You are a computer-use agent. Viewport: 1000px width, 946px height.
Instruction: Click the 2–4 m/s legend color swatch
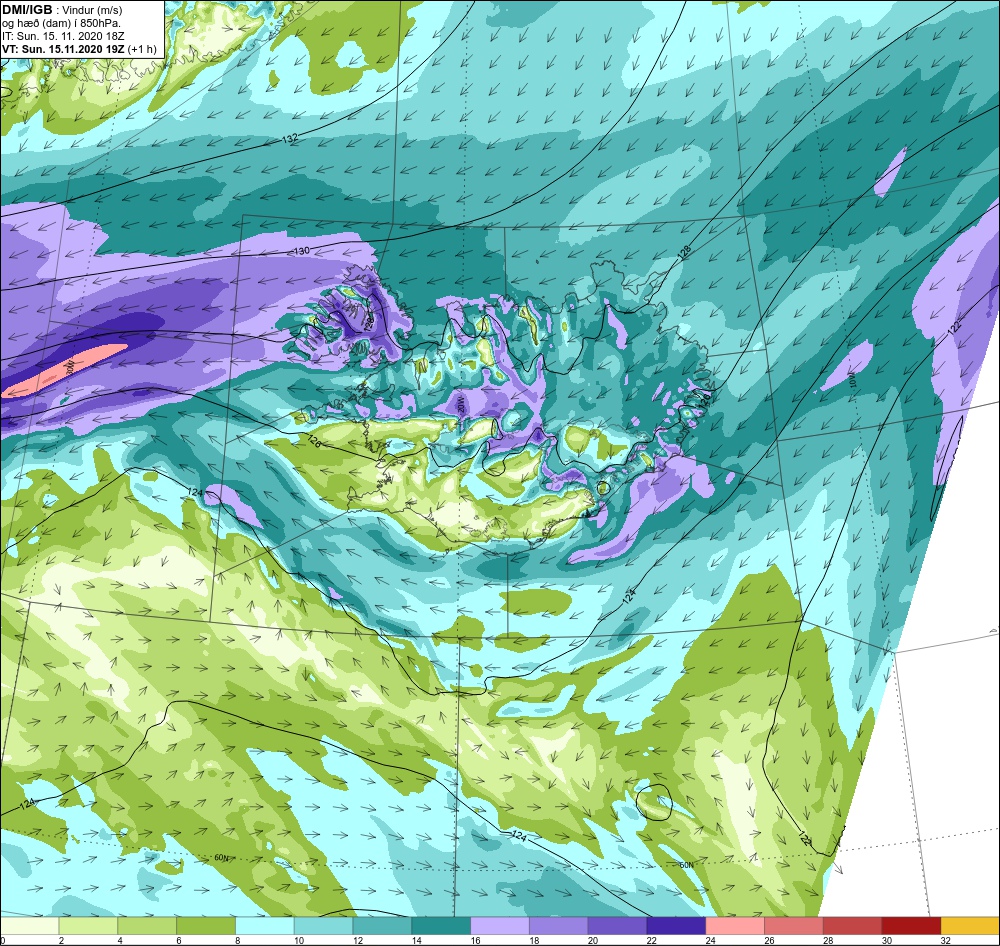click(x=88, y=925)
